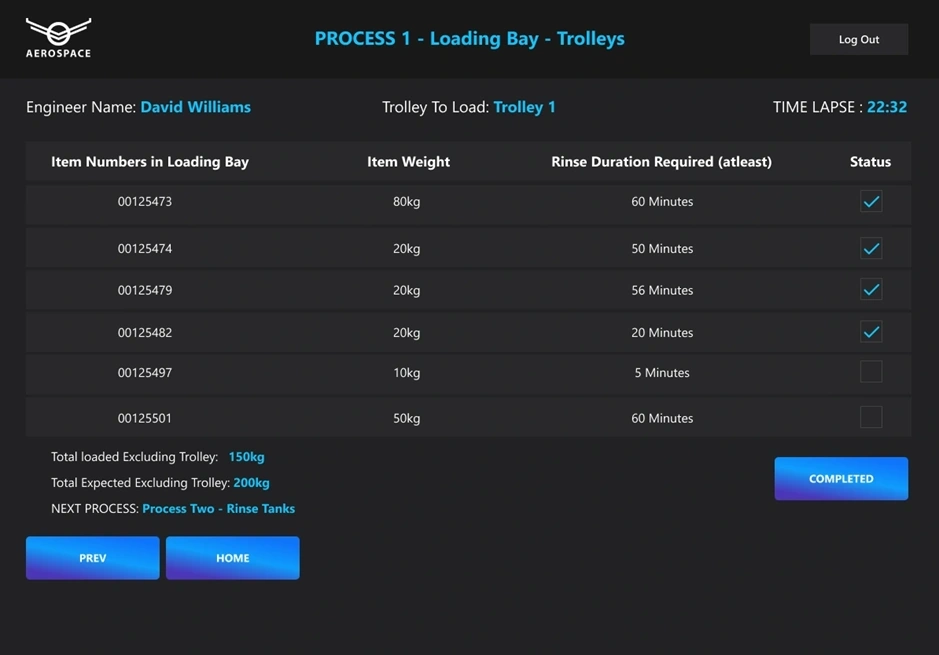939x655 pixels.
Task: Uncheck status box for item 00125479
Action: tap(871, 290)
